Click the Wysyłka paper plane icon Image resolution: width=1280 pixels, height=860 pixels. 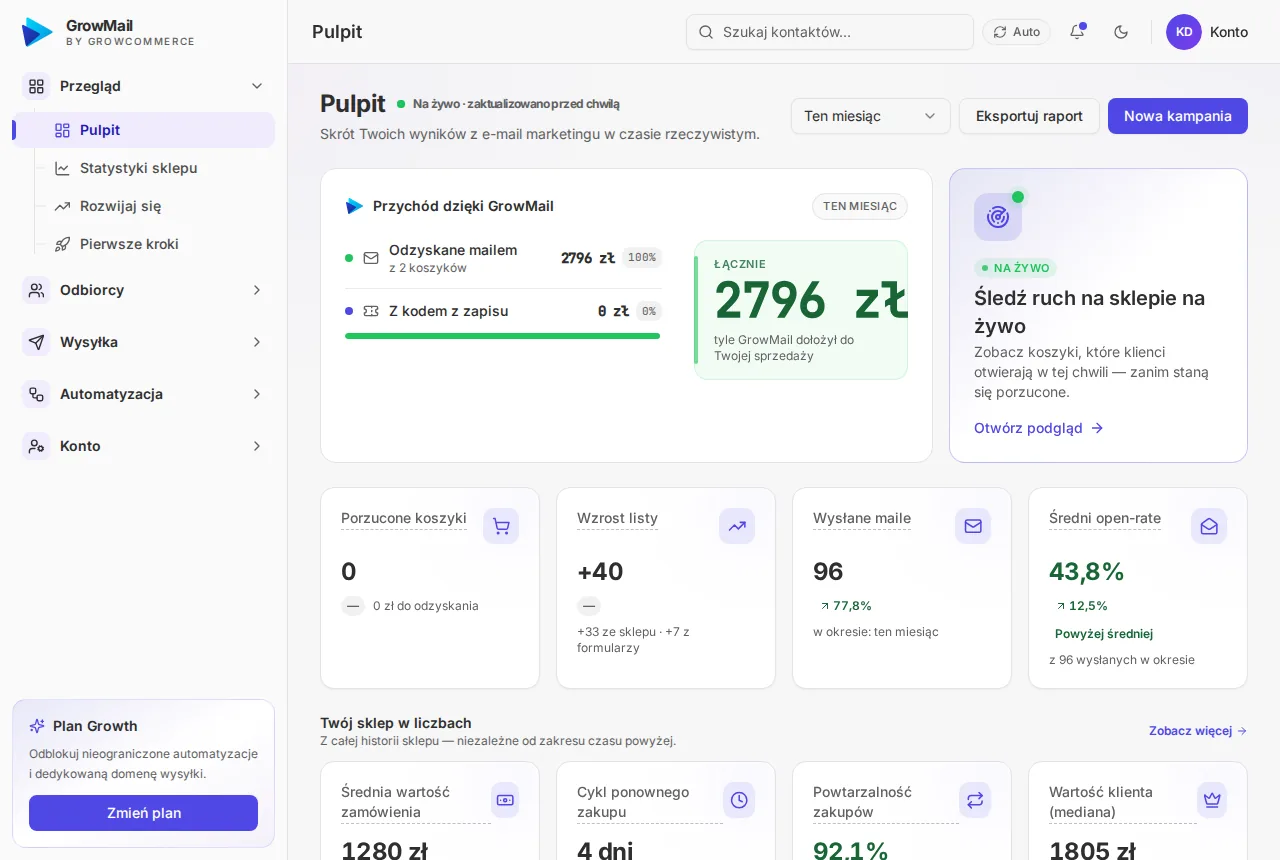pos(36,342)
